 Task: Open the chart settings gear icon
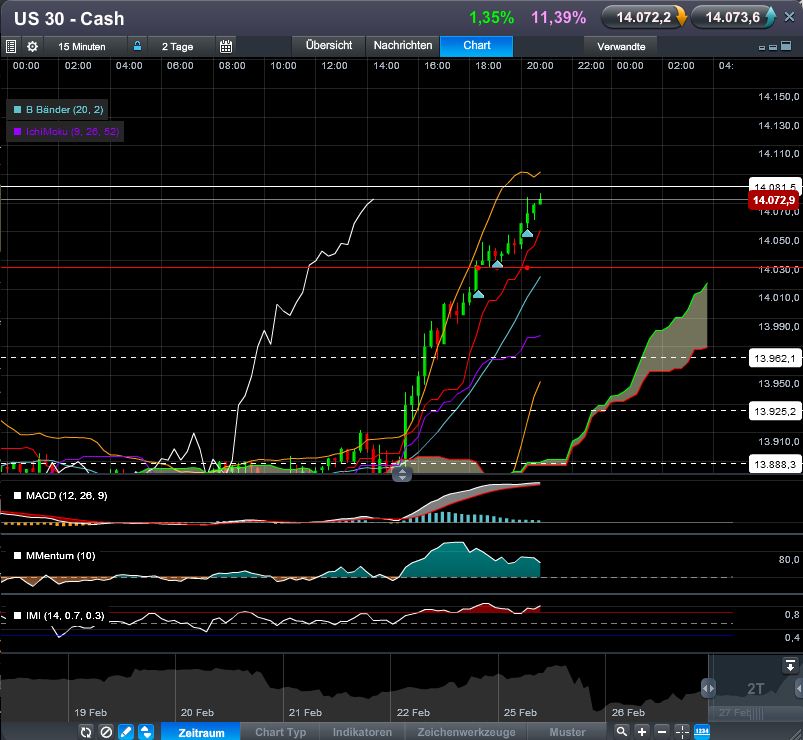[x=32, y=46]
